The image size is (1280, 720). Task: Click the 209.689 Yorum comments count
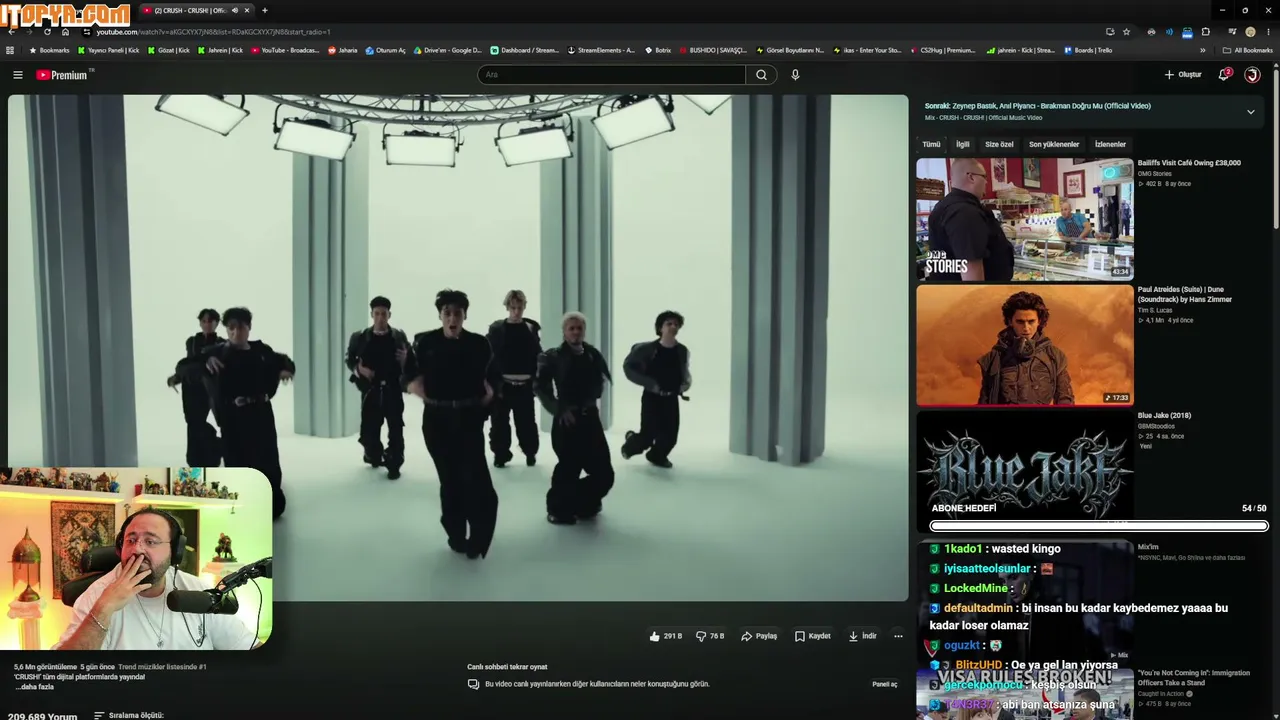coord(42,716)
